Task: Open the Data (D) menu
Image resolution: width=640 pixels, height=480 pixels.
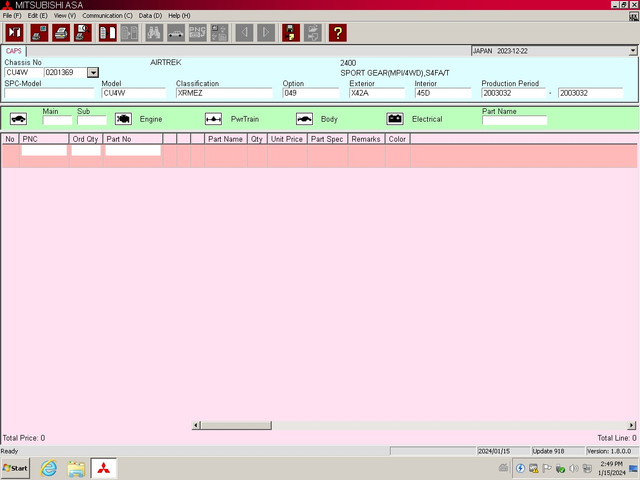Action: pyautogui.click(x=150, y=16)
